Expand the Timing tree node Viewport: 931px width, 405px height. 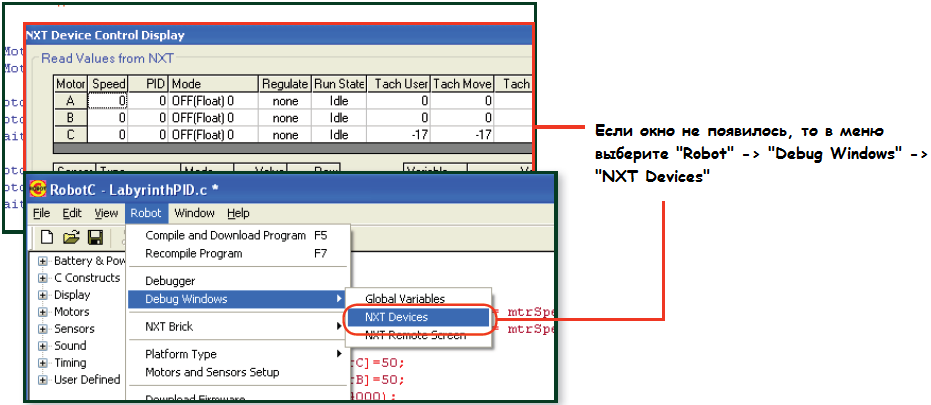tap(43, 363)
